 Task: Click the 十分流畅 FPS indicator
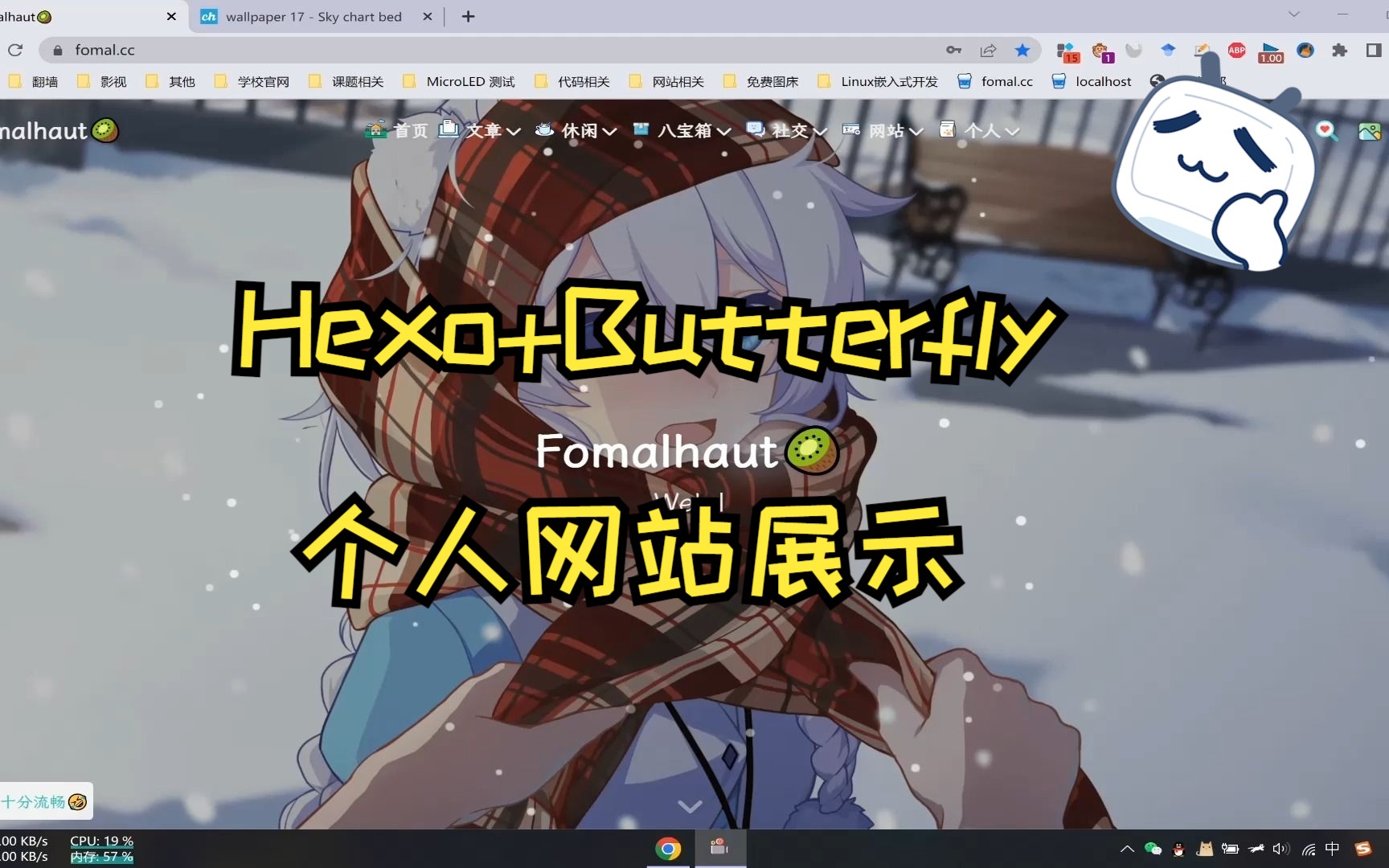[x=45, y=801]
